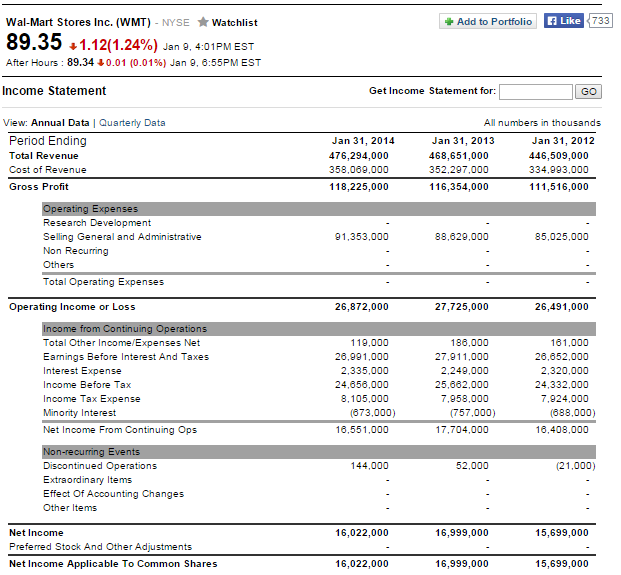Click Interest Expense value 2,249,000
Image resolution: width=621 pixels, height=575 pixels.
(x=465, y=371)
